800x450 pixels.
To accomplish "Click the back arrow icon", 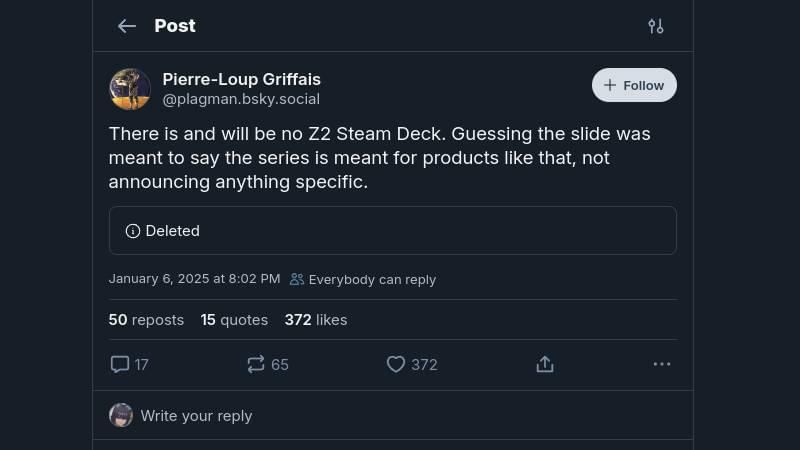I will click(x=126, y=26).
